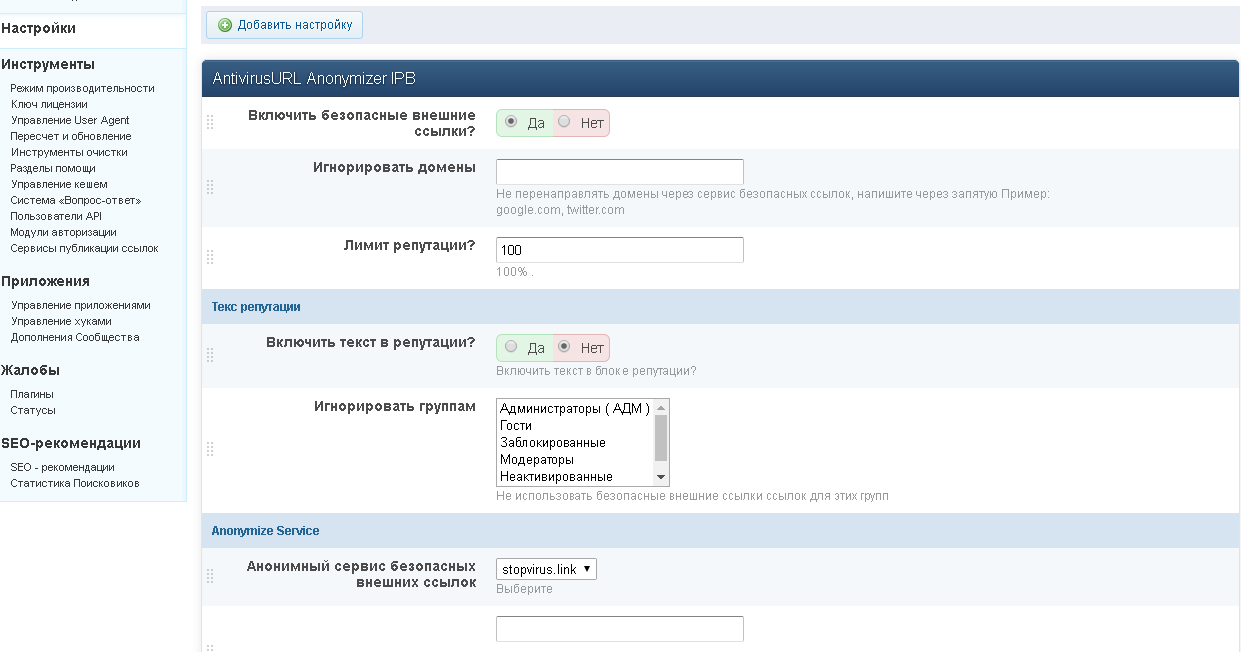The height and width of the screenshot is (652, 1241).
Task: Open Управление хуками in the sidebar
Action: tap(61, 321)
